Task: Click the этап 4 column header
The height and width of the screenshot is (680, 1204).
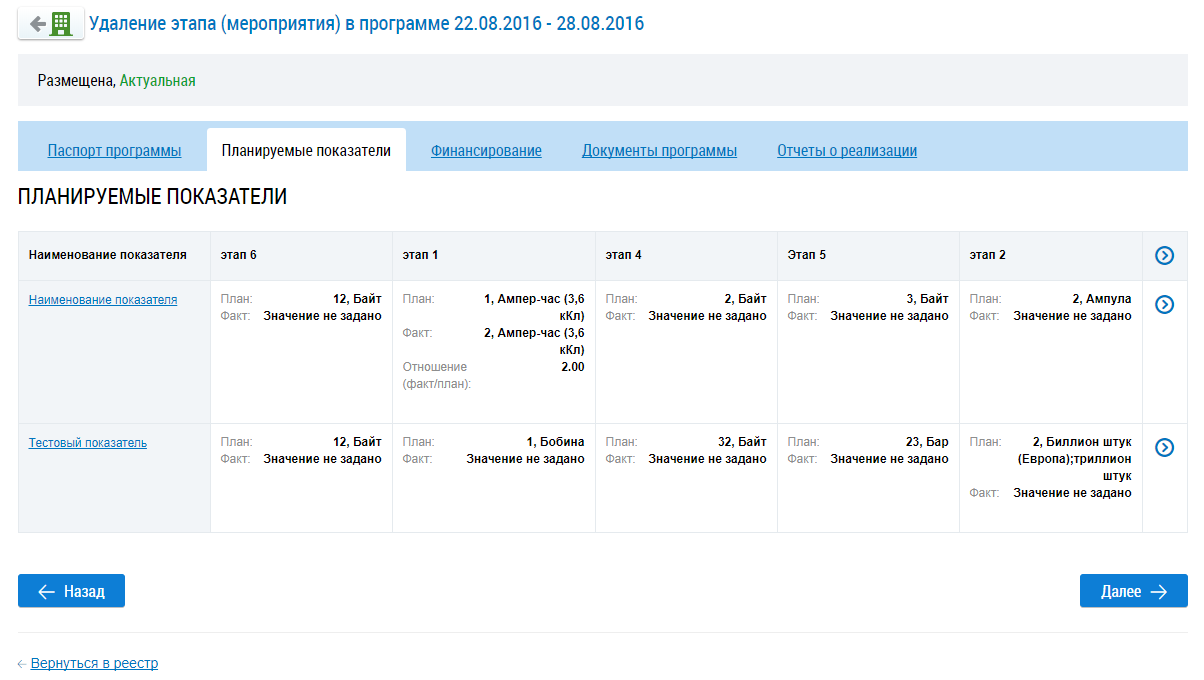Action: click(x=623, y=255)
